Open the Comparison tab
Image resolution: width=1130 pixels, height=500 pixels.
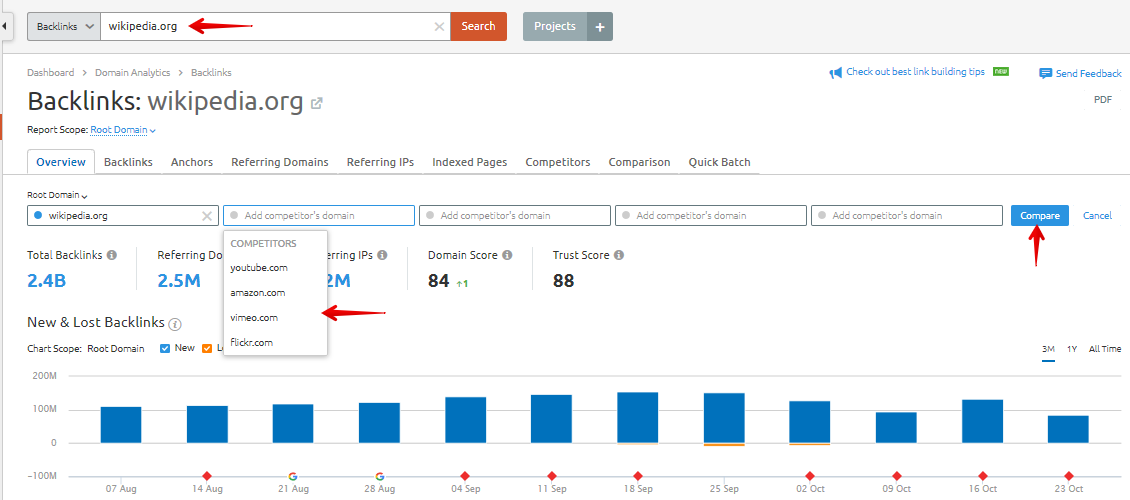[x=639, y=162]
